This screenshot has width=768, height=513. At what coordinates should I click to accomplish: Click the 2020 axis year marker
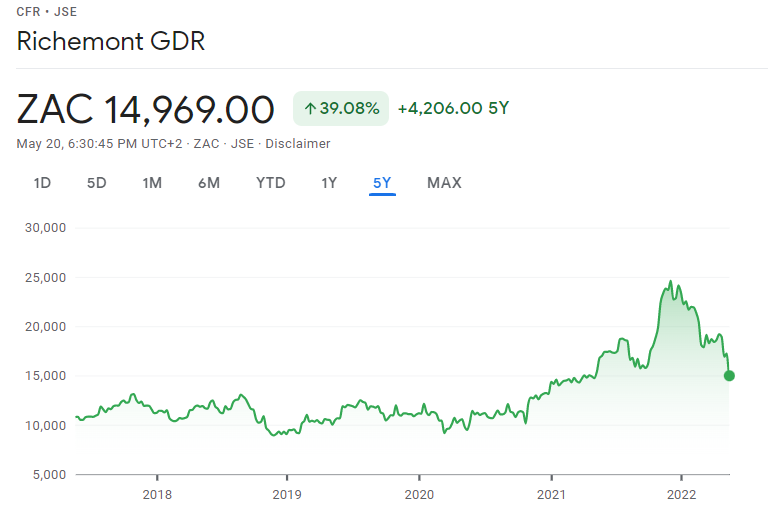pos(419,494)
